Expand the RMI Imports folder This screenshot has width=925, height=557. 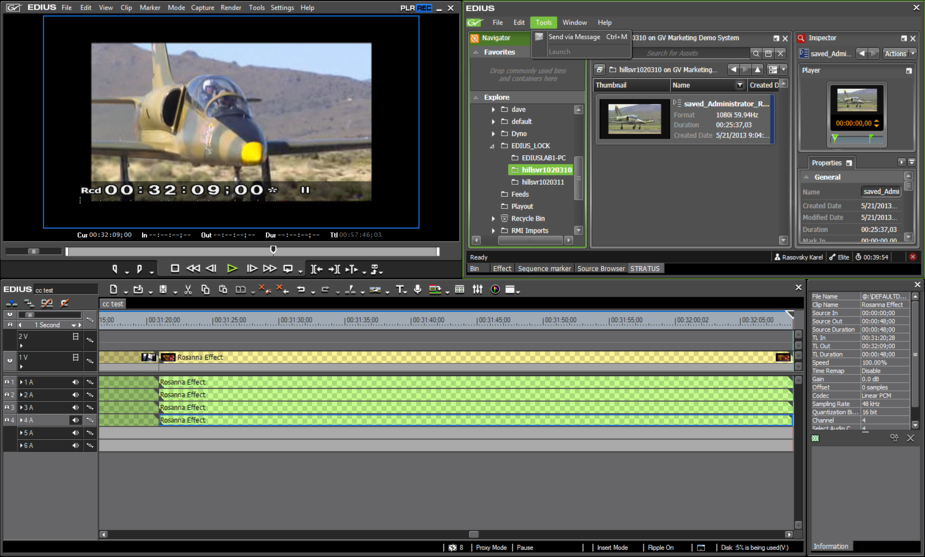[493, 231]
